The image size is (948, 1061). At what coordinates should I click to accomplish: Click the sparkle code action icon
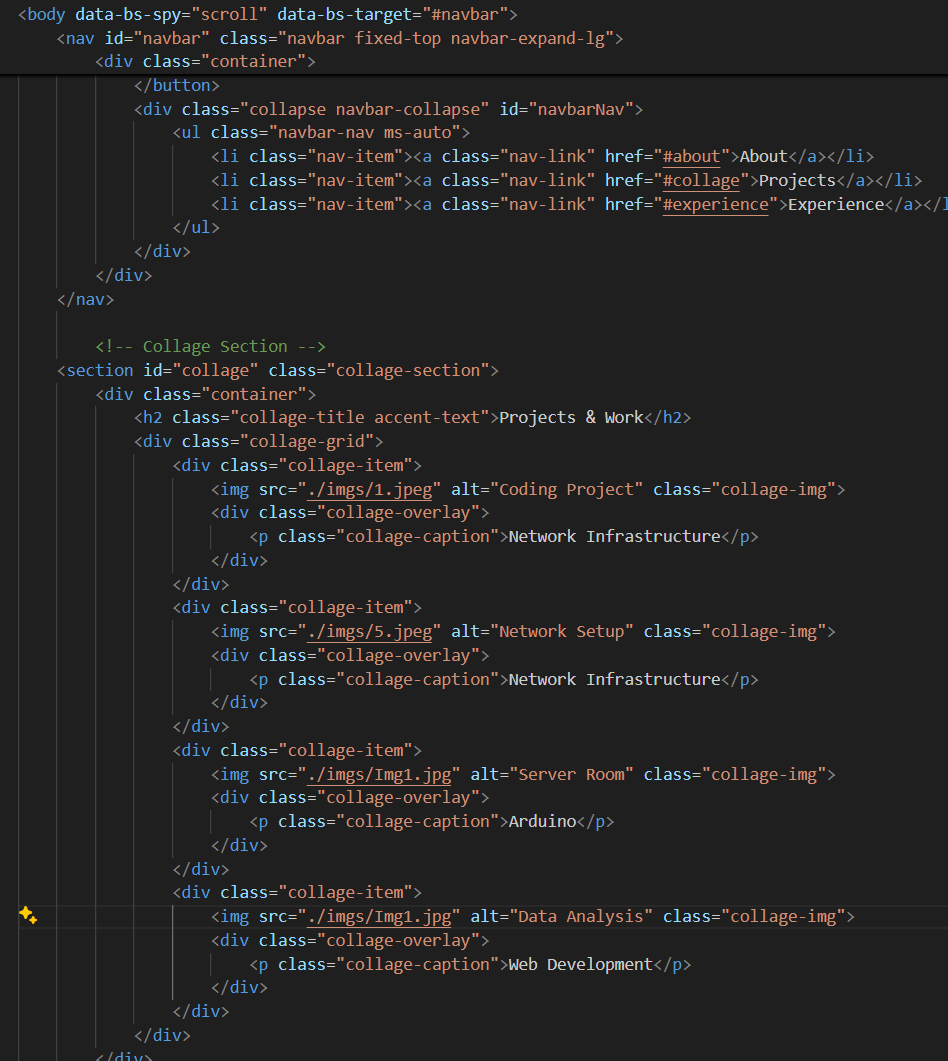(28, 915)
